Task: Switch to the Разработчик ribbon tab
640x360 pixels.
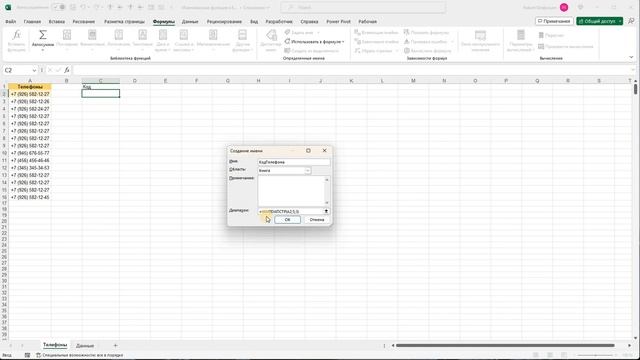Action: coord(279,22)
